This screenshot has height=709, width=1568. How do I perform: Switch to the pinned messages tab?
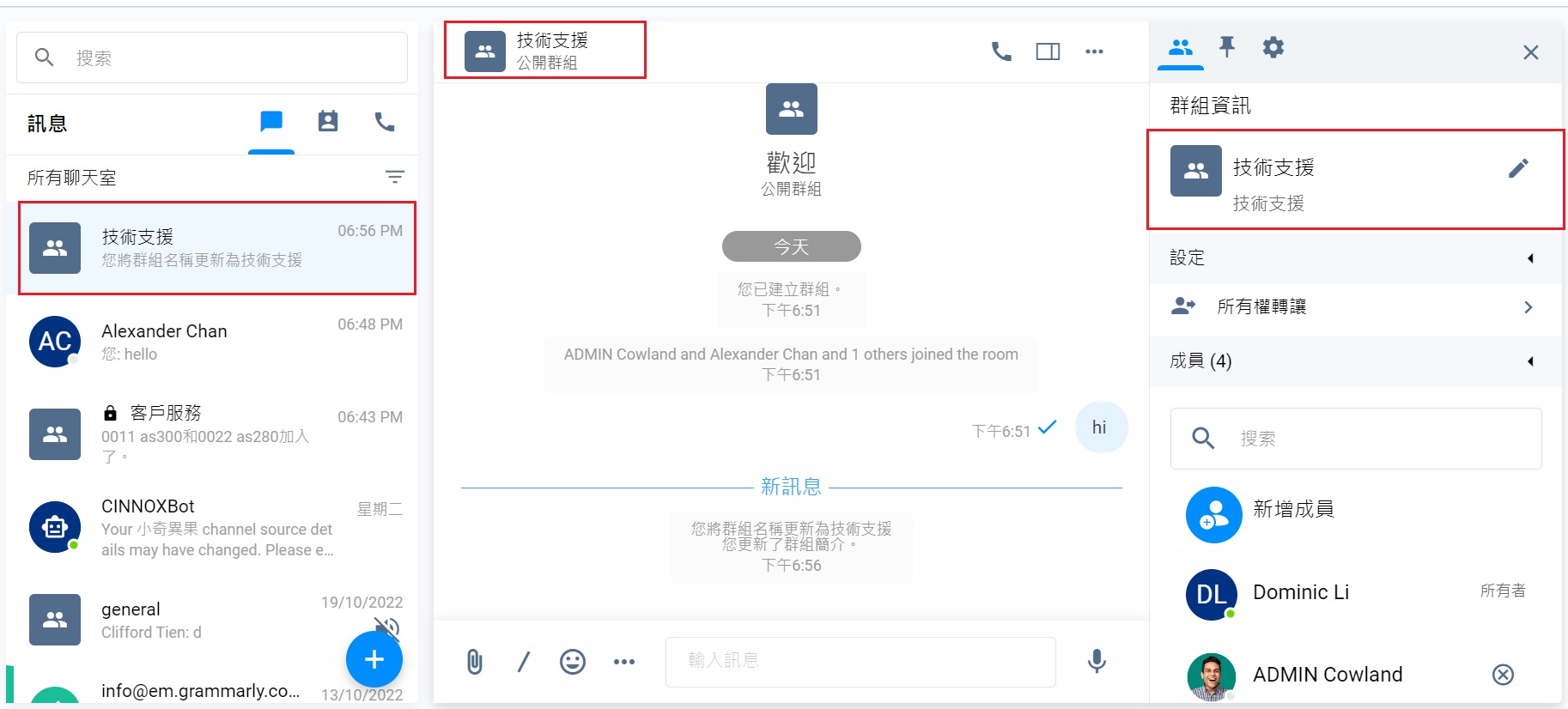coord(1227,46)
